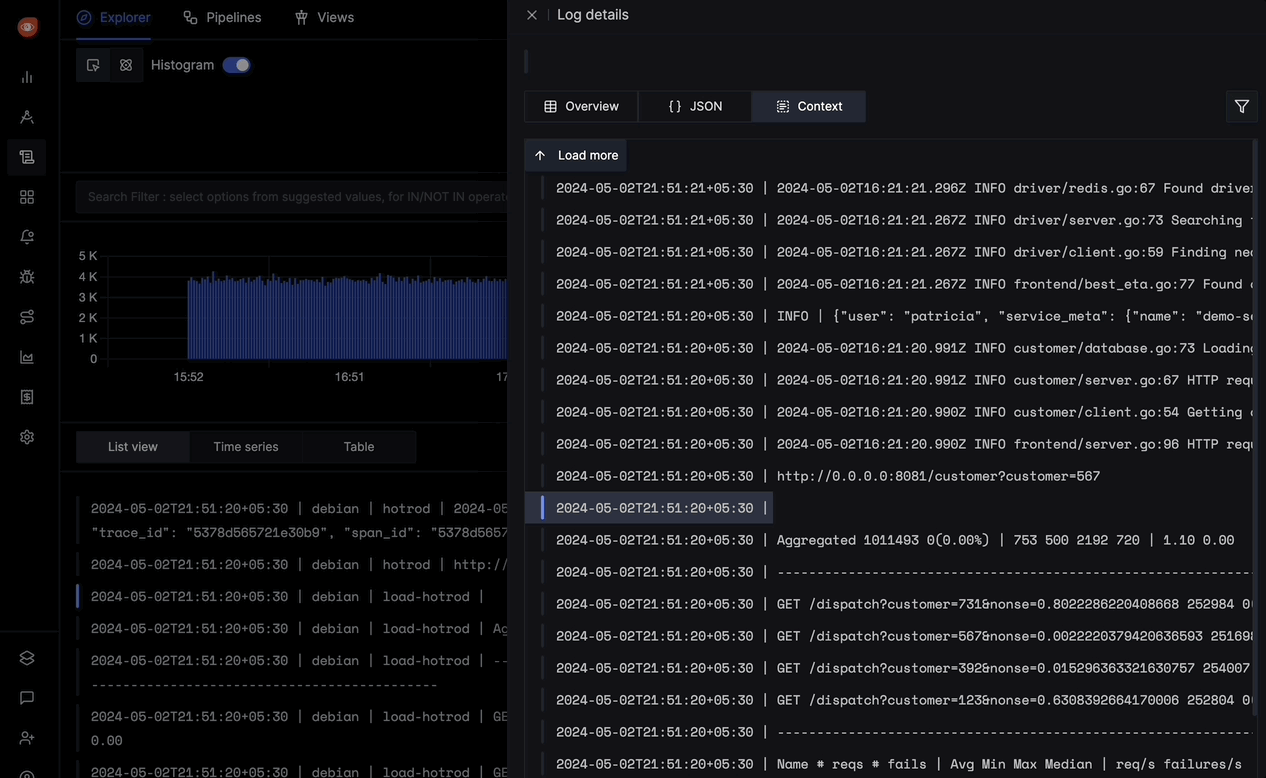Select the Context tab in Log details

click(809, 106)
